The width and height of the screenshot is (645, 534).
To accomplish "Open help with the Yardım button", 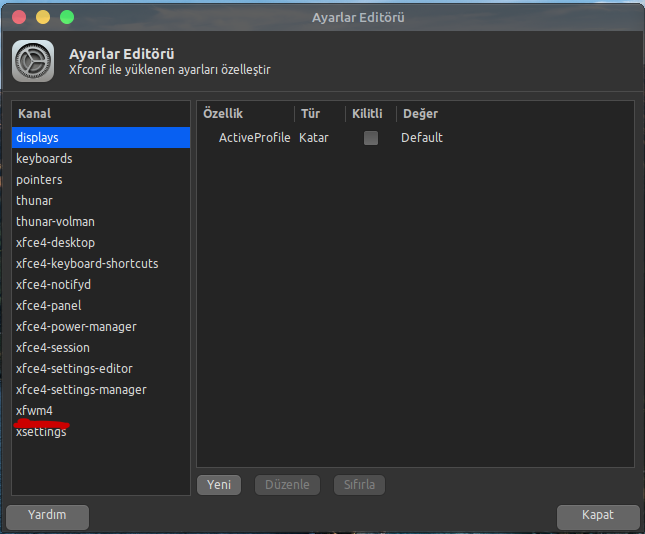I will tap(47, 517).
